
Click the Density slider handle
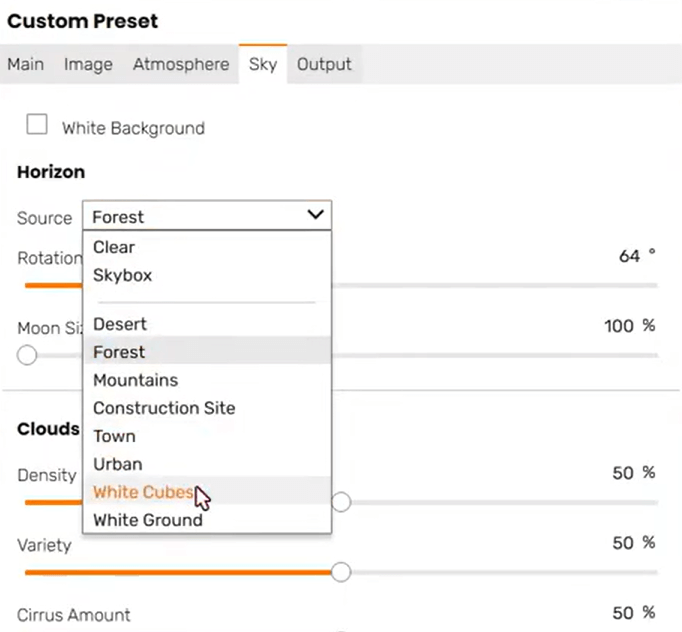point(341,502)
